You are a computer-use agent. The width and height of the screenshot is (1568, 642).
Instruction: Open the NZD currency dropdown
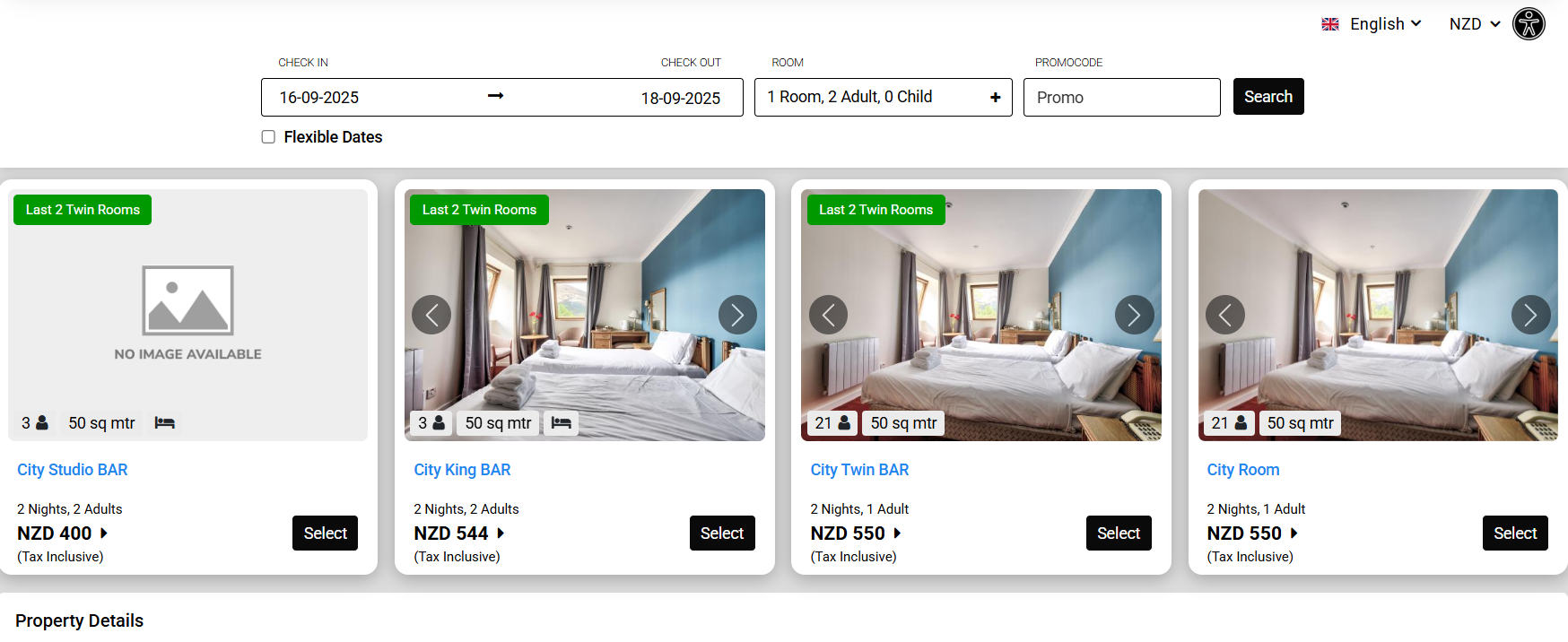coord(1475,24)
